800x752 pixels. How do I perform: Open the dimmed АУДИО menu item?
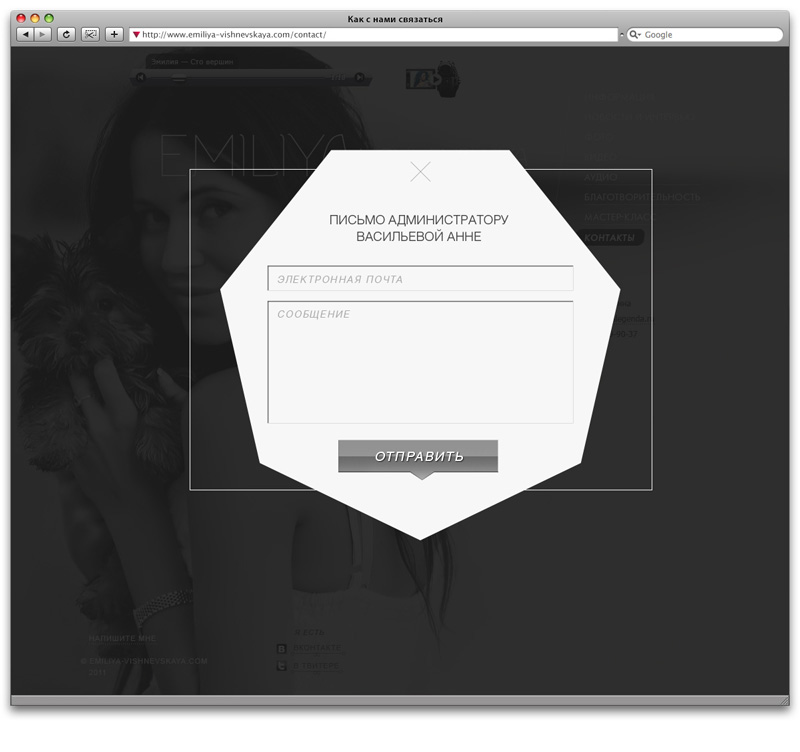point(601,177)
